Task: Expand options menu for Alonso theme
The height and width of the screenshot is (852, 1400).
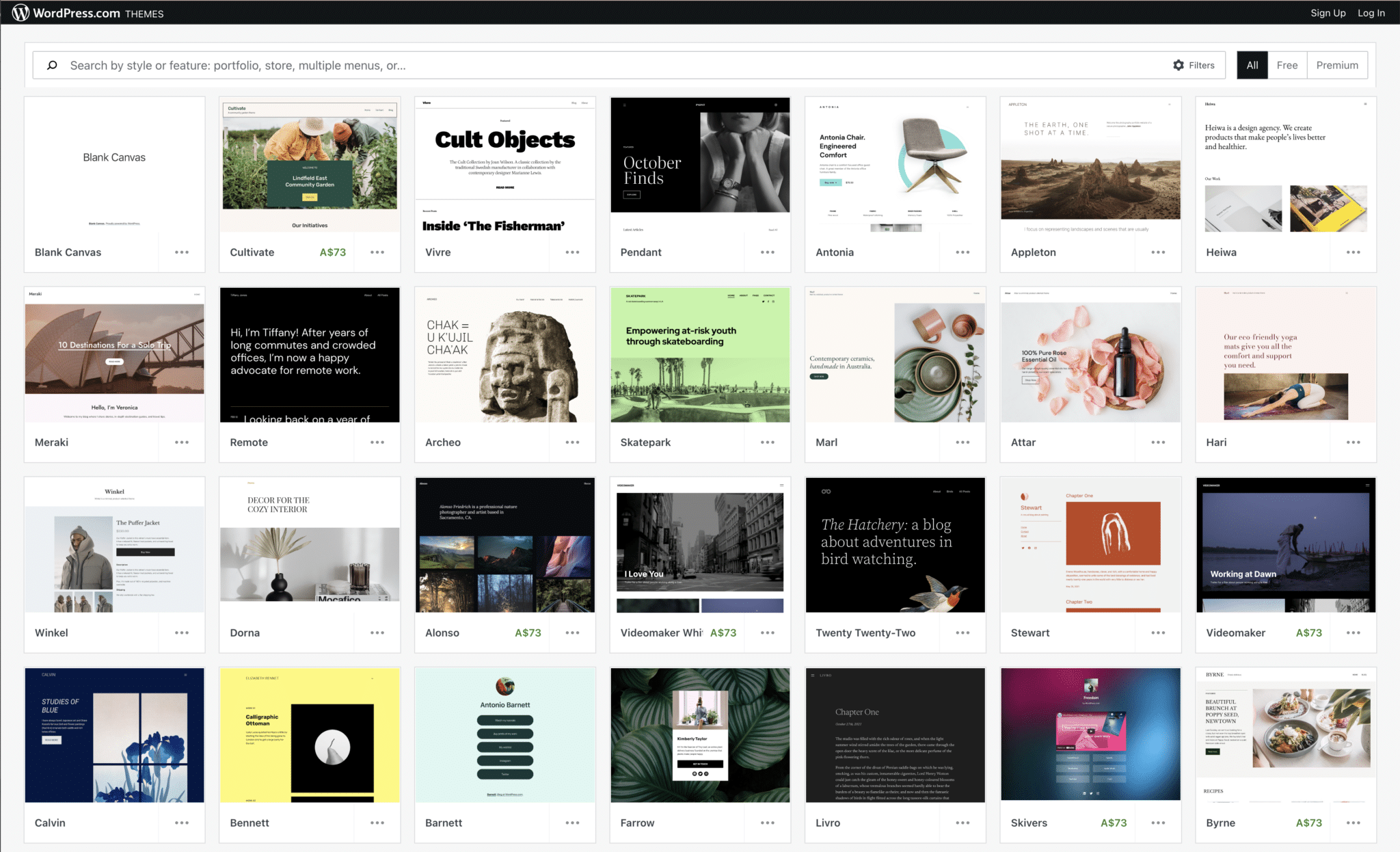Action: coord(572,633)
